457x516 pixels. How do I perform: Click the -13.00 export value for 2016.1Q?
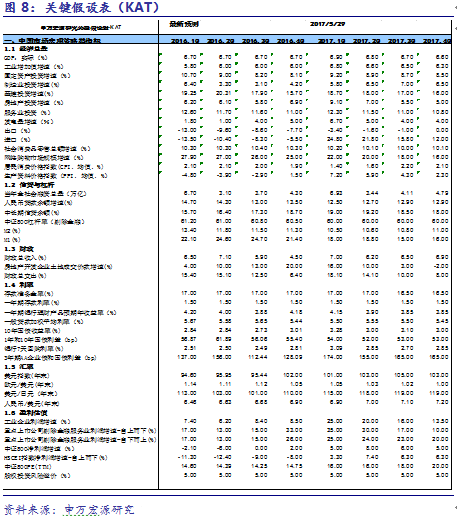click(x=187, y=130)
